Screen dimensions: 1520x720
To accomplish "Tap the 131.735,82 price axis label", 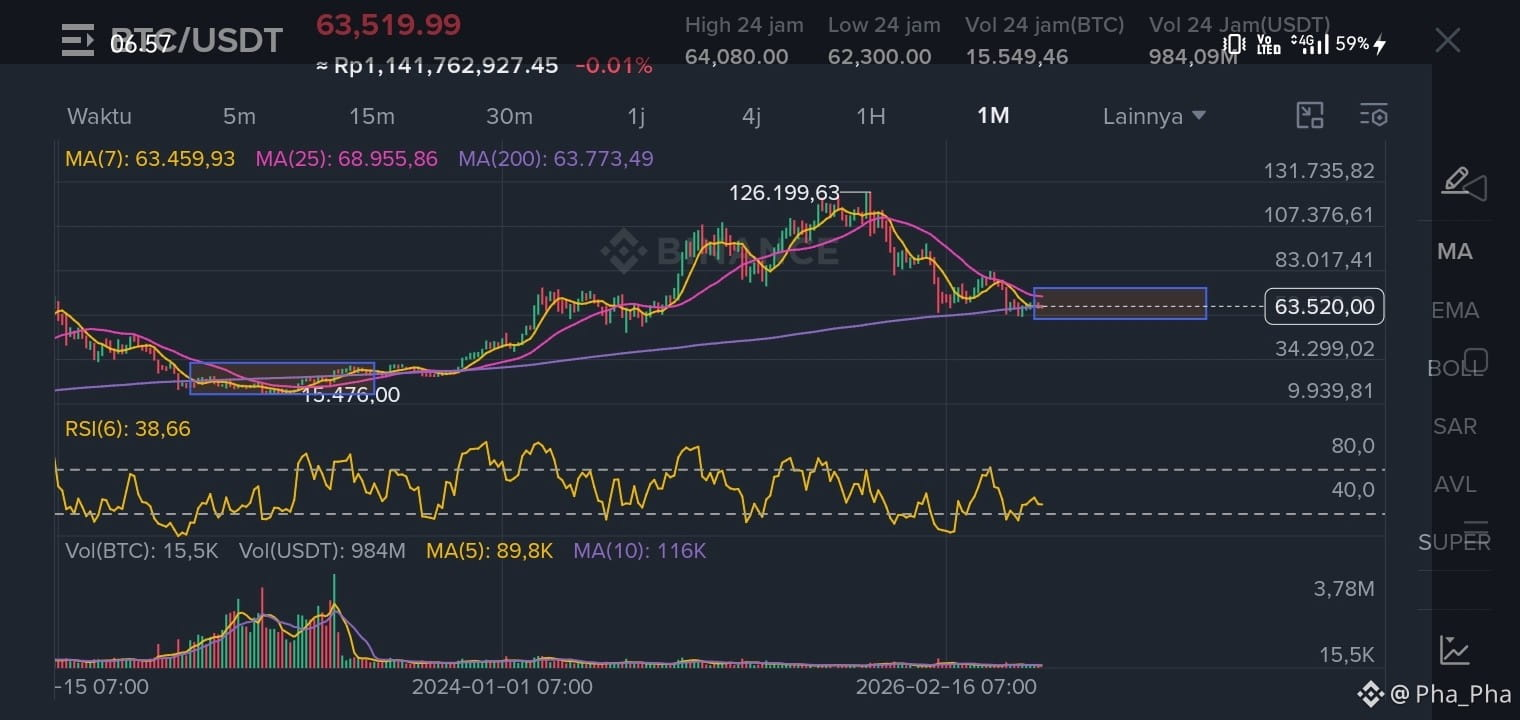I will 1320,171.
